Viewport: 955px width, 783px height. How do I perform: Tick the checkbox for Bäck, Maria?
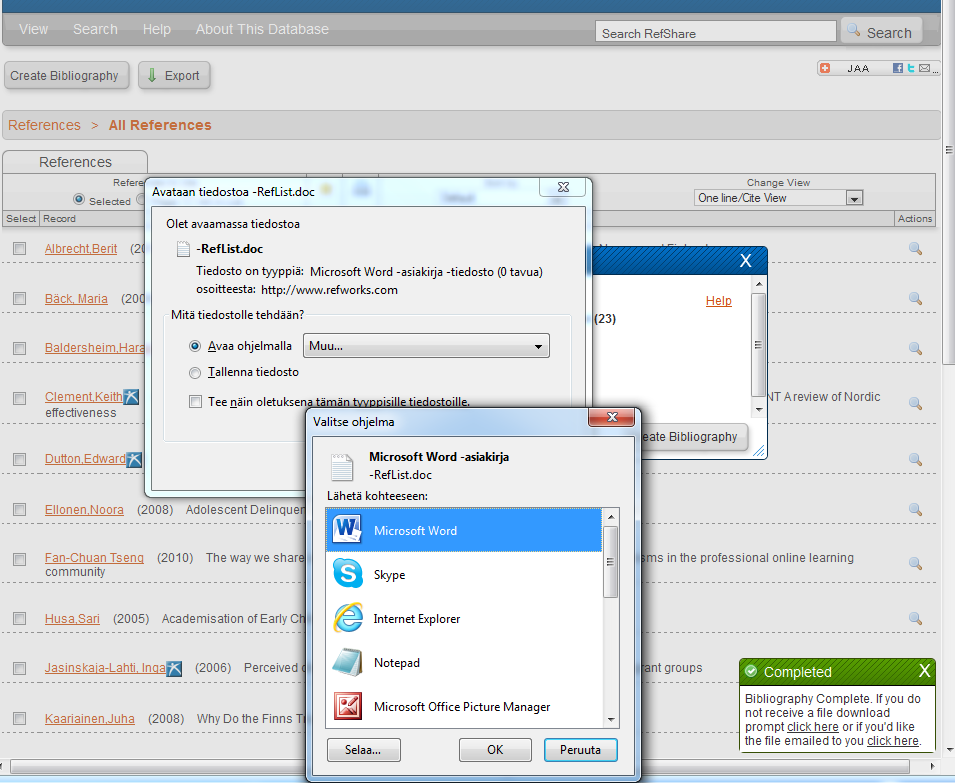(19, 298)
